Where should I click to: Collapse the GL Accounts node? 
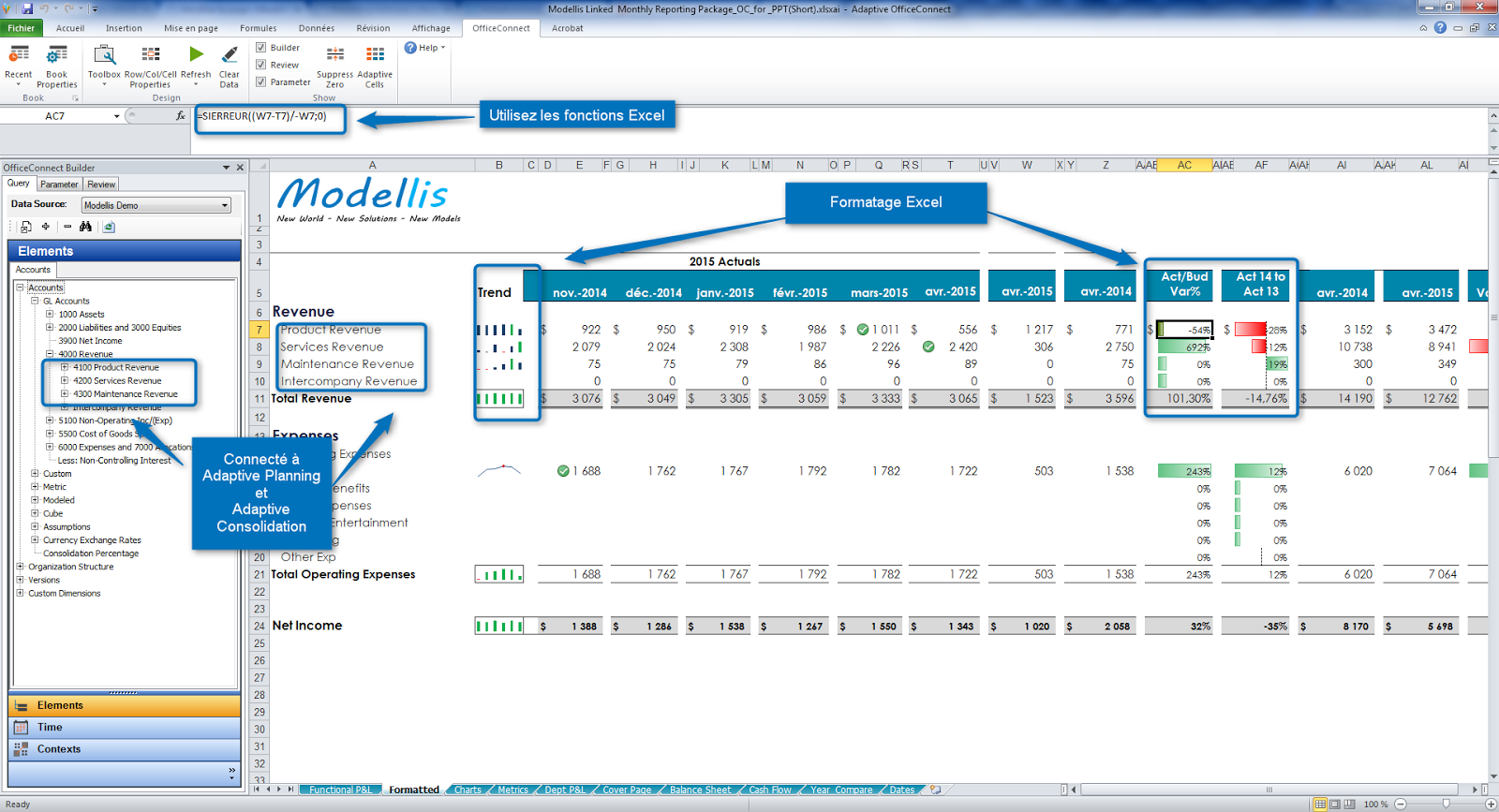tap(35, 301)
